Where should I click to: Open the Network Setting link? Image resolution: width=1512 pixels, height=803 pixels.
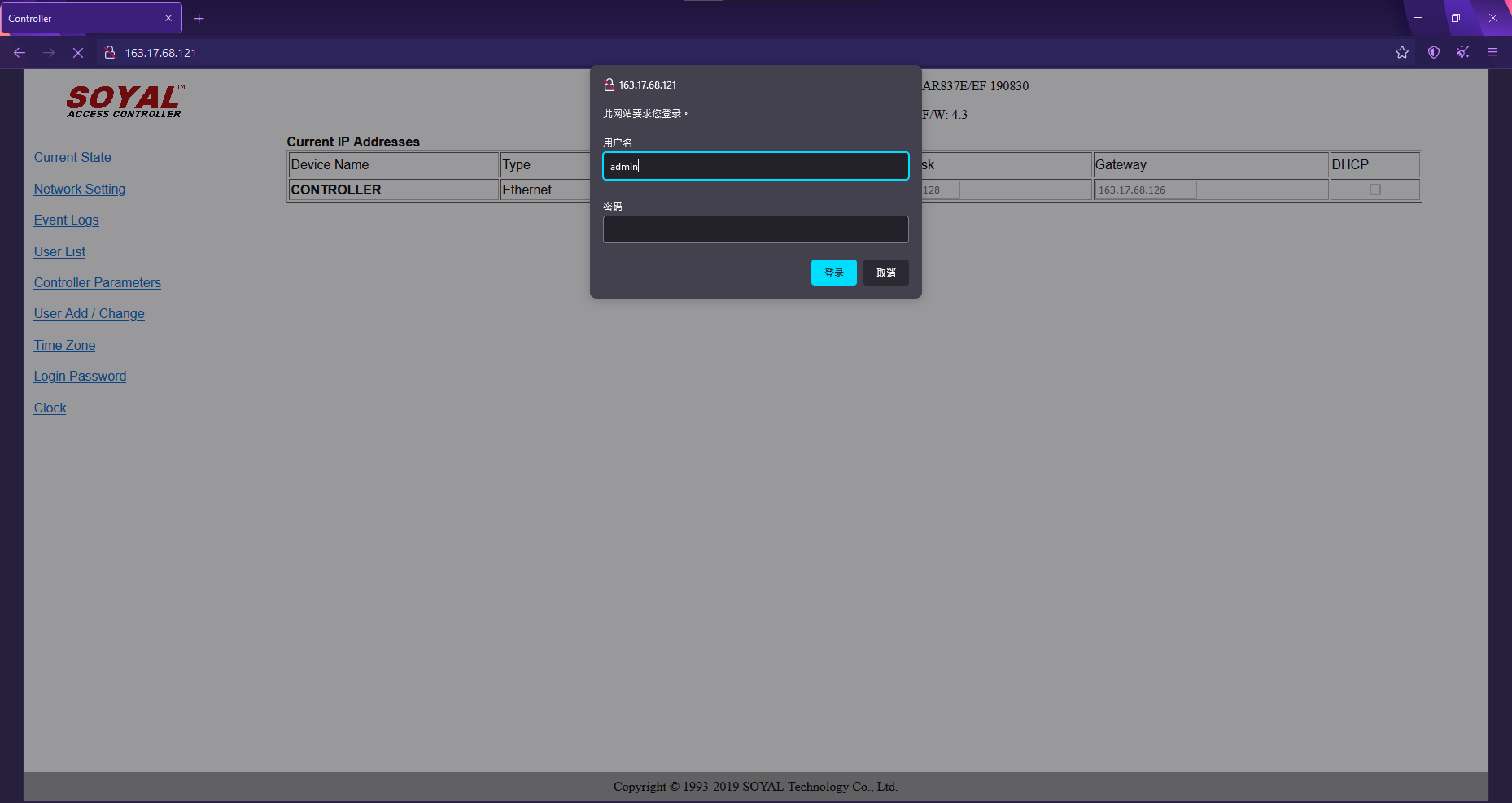click(80, 189)
